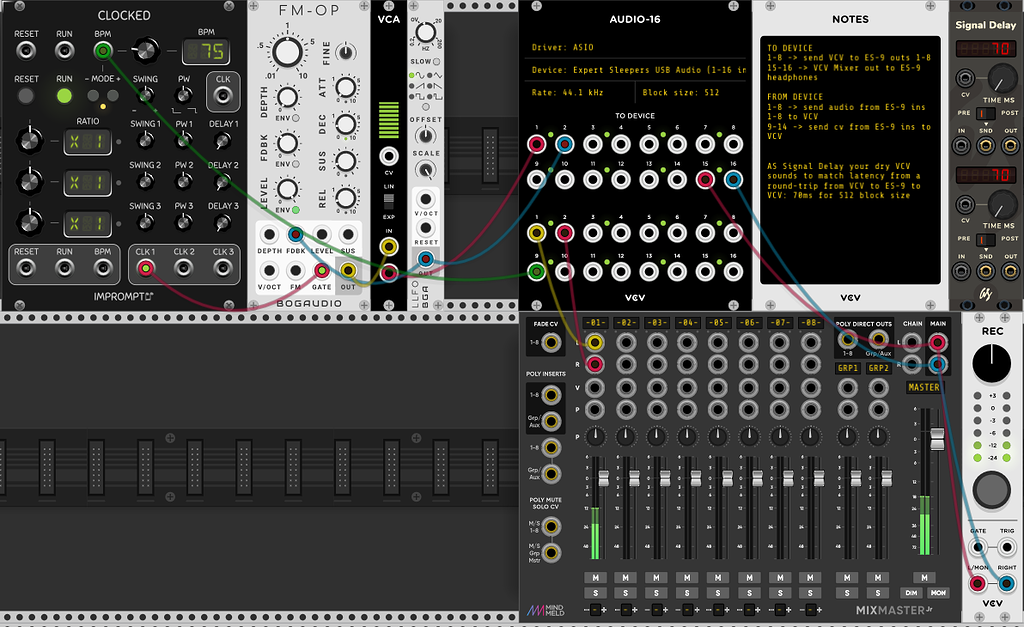The height and width of the screenshot is (627, 1024).
Task: Click the PW 3 knob on Clocked
Action: coord(184,222)
